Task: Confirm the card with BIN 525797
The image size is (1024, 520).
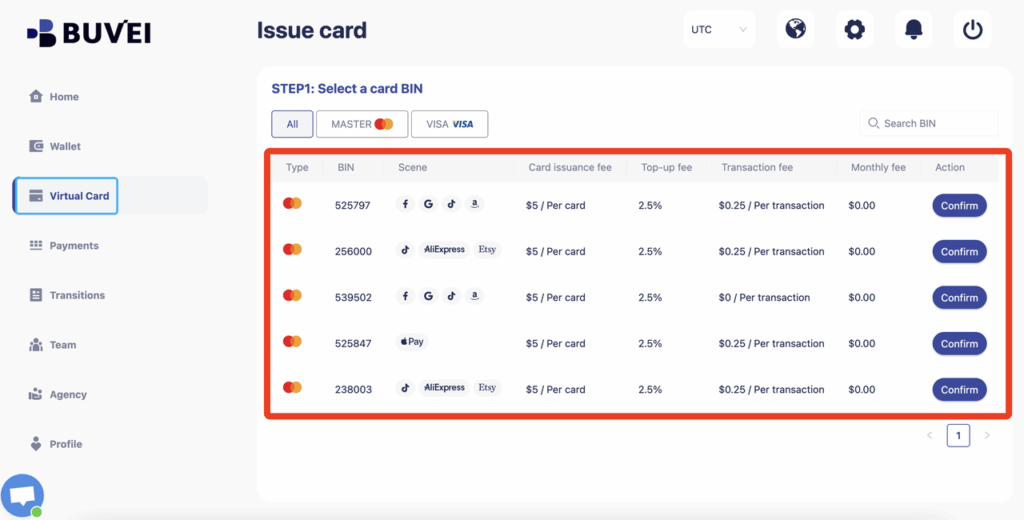Action: (959, 205)
